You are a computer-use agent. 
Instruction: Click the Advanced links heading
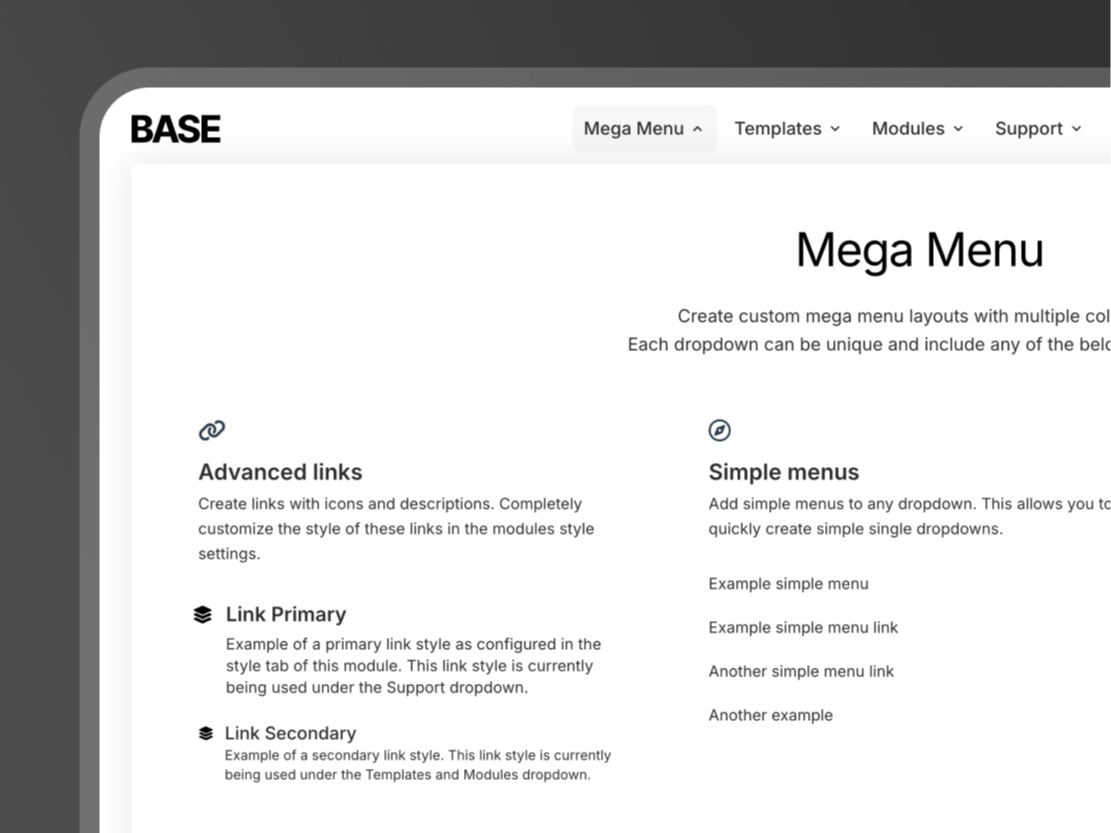(280, 471)
